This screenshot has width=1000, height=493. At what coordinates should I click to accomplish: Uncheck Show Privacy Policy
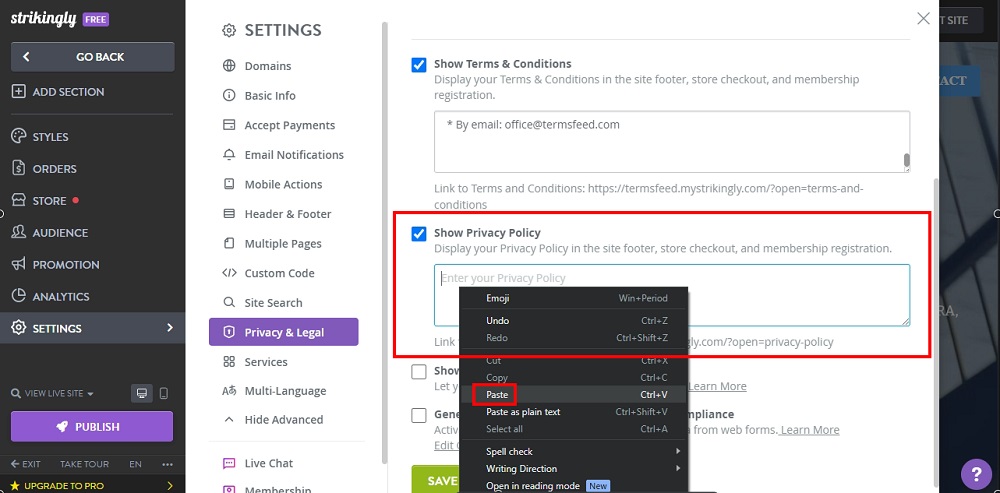[x=418, y=233]
